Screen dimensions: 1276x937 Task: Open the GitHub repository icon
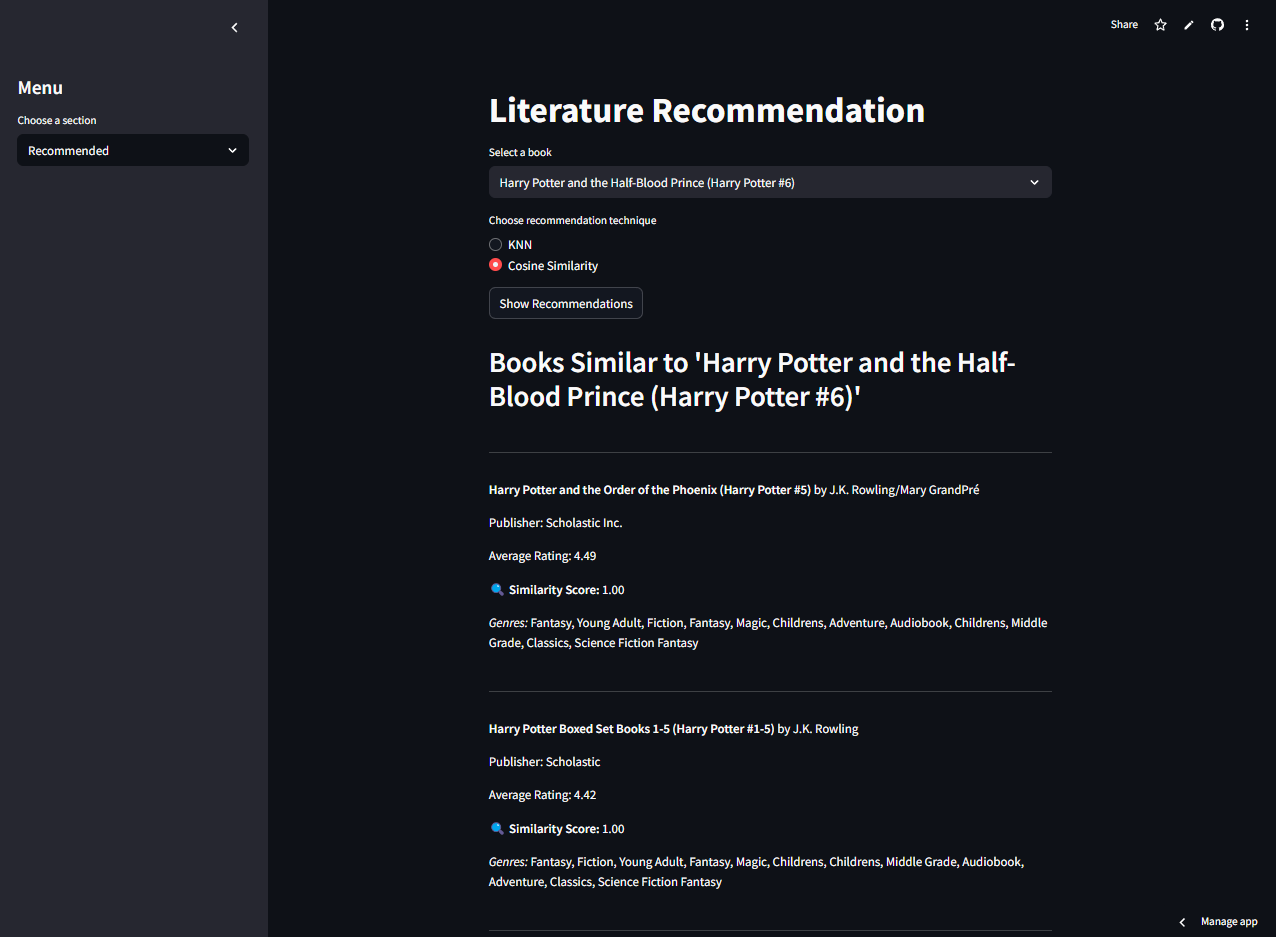[x=1217, y=25]
